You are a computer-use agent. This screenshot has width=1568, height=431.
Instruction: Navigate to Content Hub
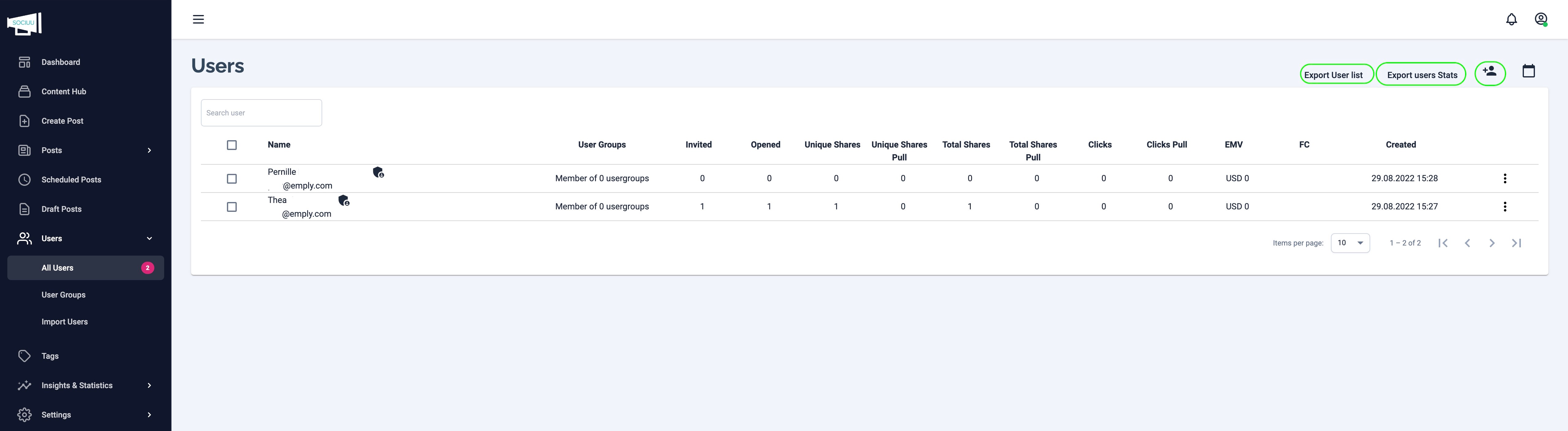[63, 92]
